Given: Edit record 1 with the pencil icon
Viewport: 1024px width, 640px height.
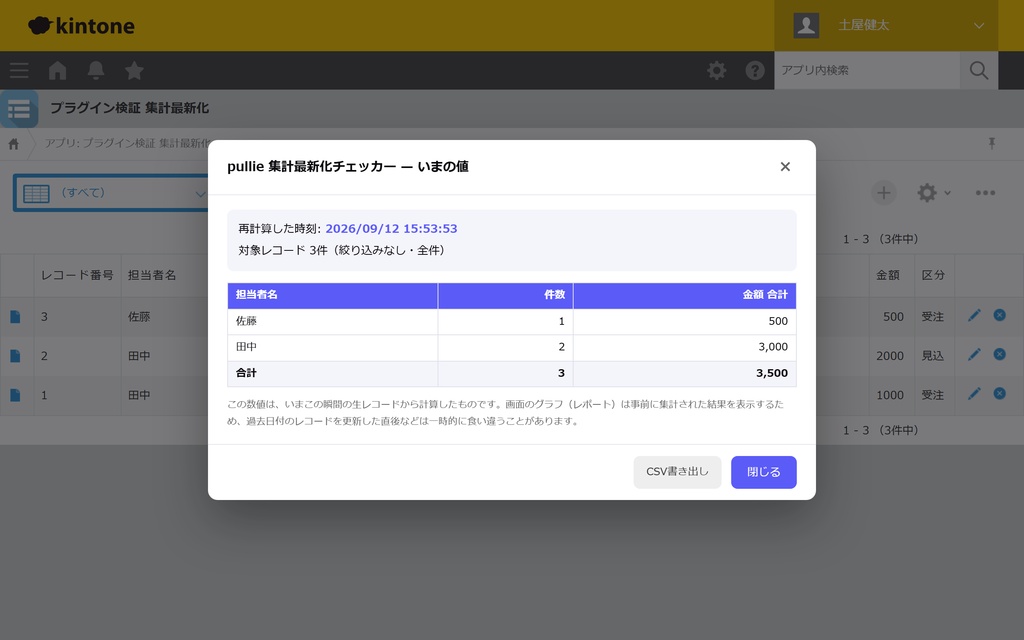Looking at the screenshot, I should coord(974,394).
